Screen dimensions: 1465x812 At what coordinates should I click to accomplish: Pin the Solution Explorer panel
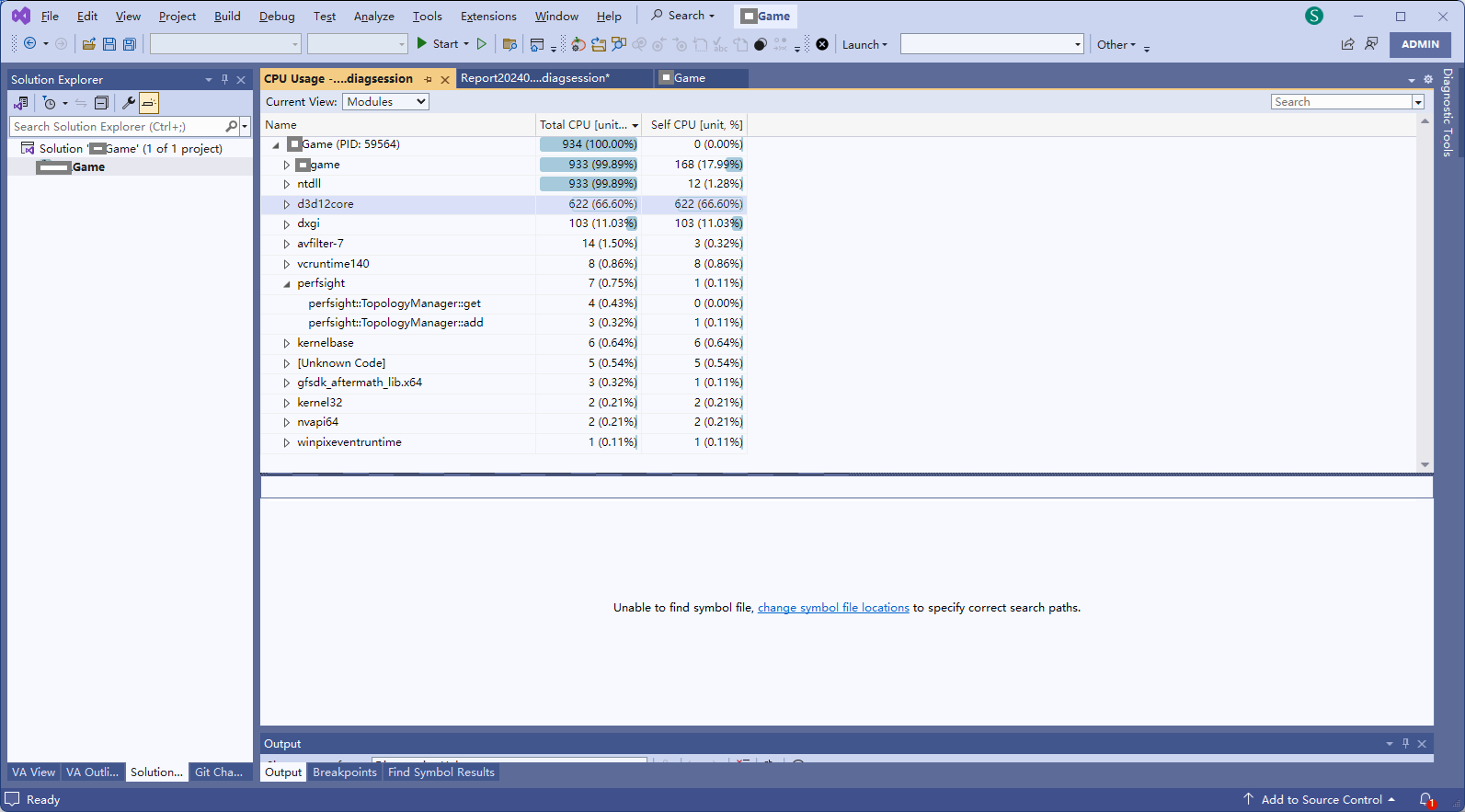(x=224, y=79)
